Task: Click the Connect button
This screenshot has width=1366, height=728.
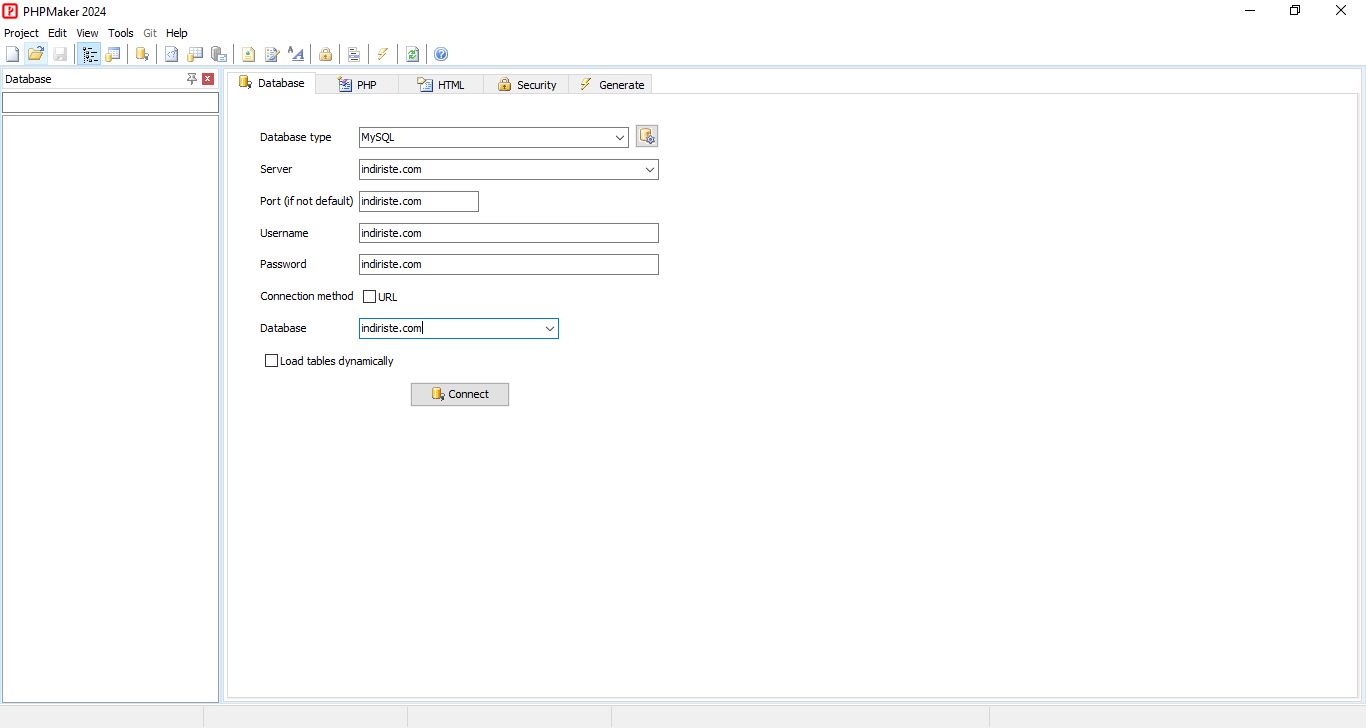Action: coord(460,394)
